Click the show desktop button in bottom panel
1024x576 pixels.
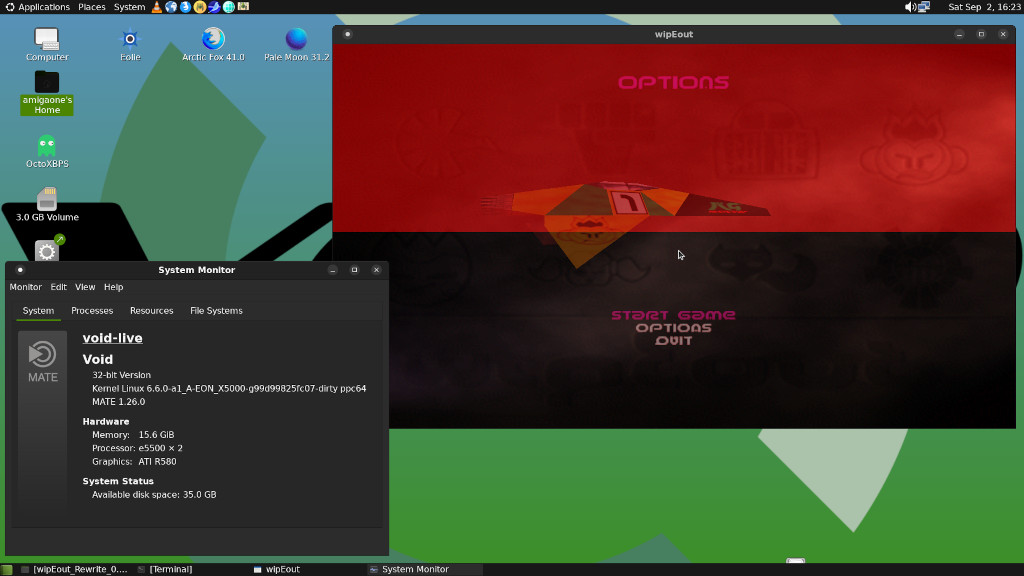(x=7, y=569)
